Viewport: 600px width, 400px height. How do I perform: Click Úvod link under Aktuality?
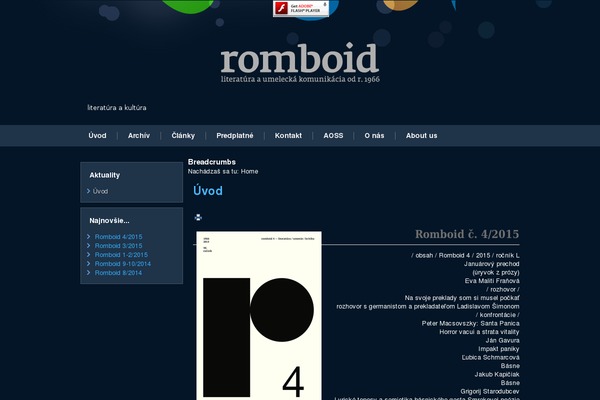pos(100,191)
